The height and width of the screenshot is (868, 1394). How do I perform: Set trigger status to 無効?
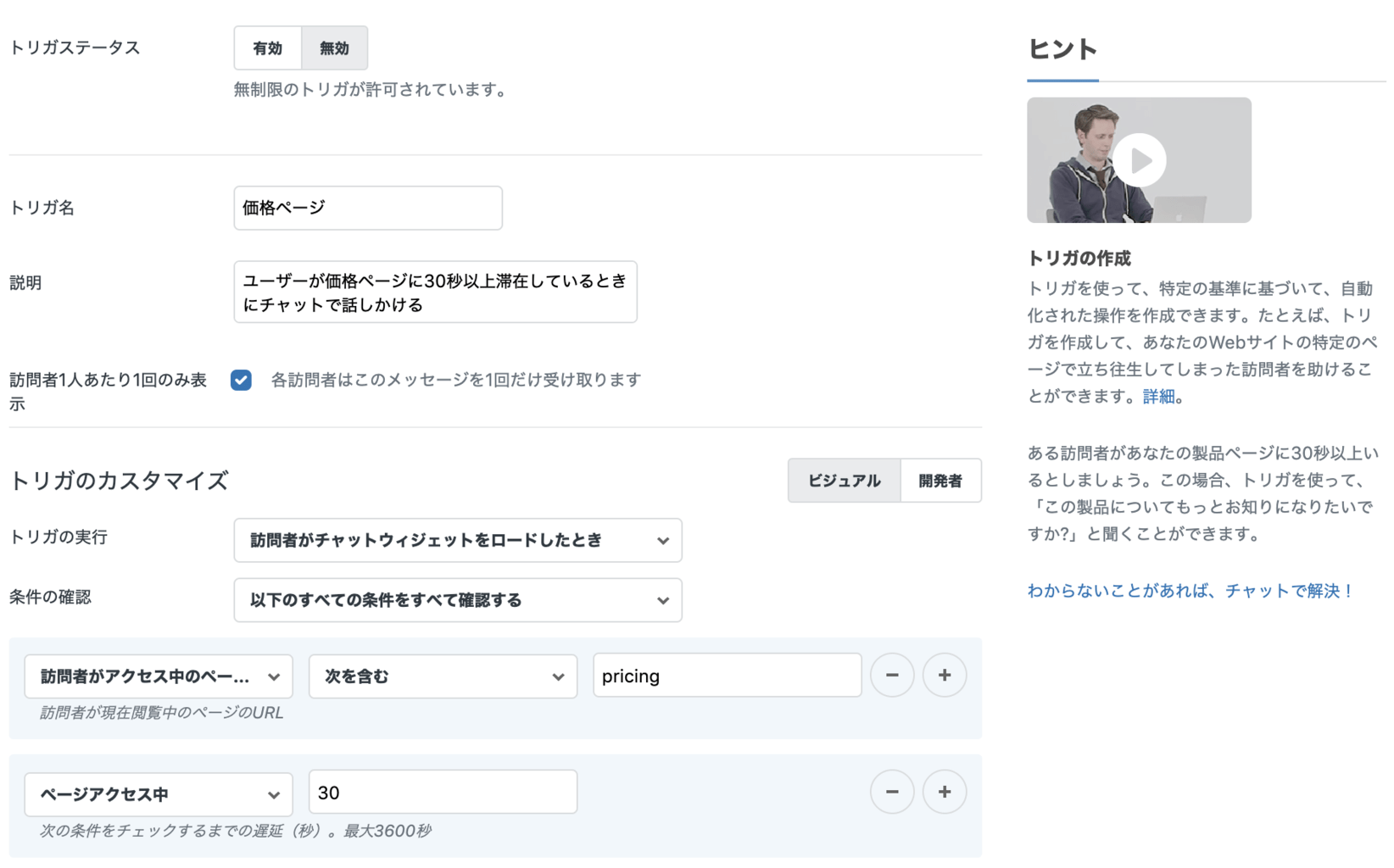334,48
